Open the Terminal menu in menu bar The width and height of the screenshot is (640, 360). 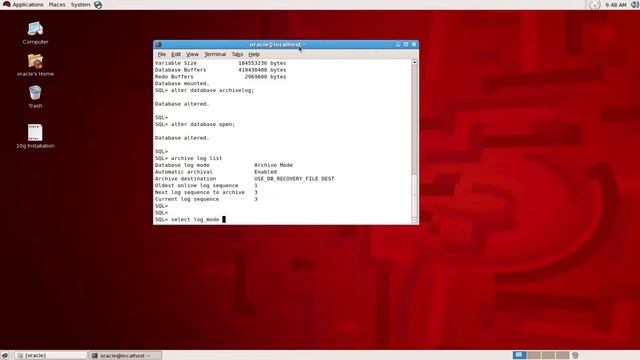coord(215,54)
